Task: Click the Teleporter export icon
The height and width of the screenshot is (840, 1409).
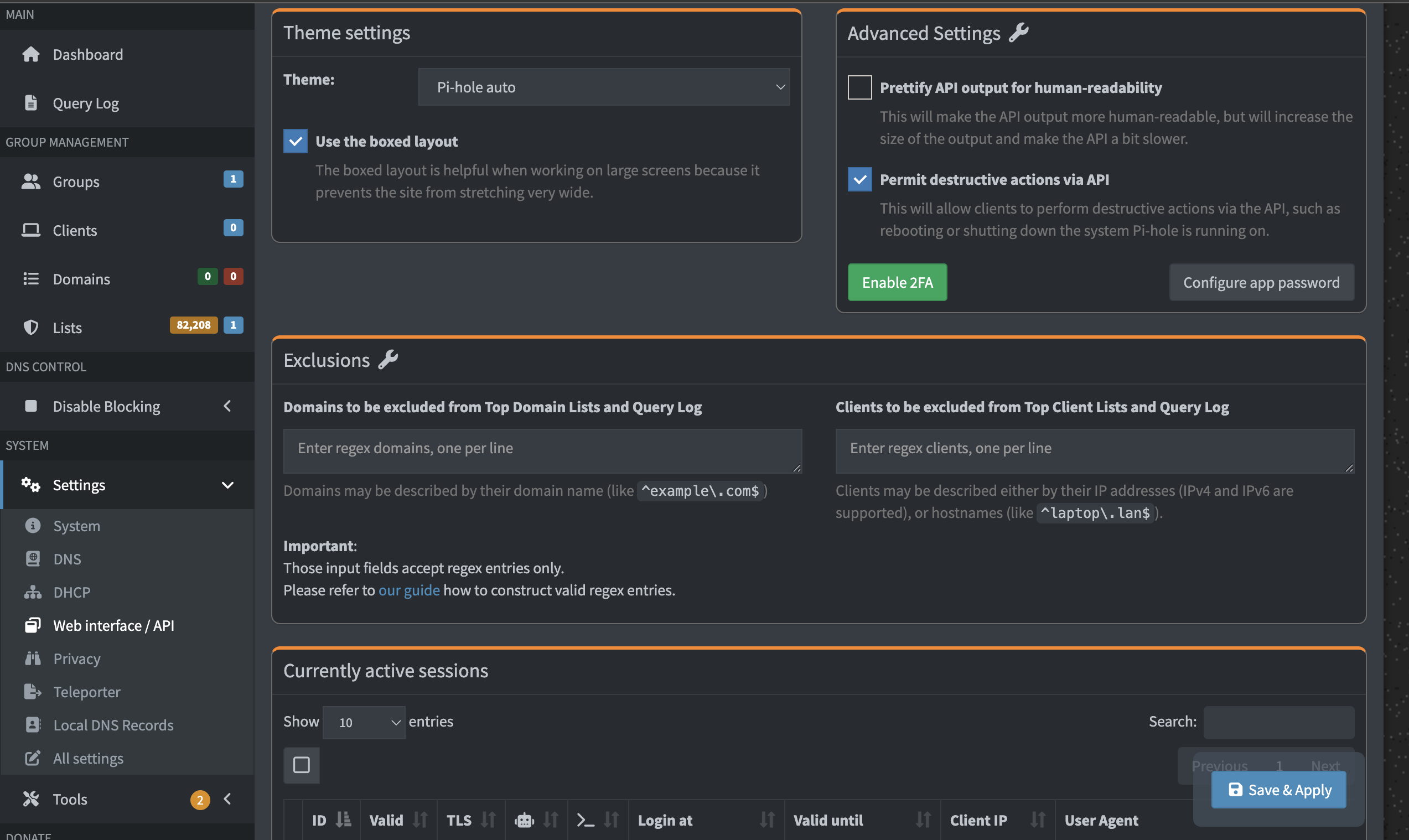Action: (33, 692)
